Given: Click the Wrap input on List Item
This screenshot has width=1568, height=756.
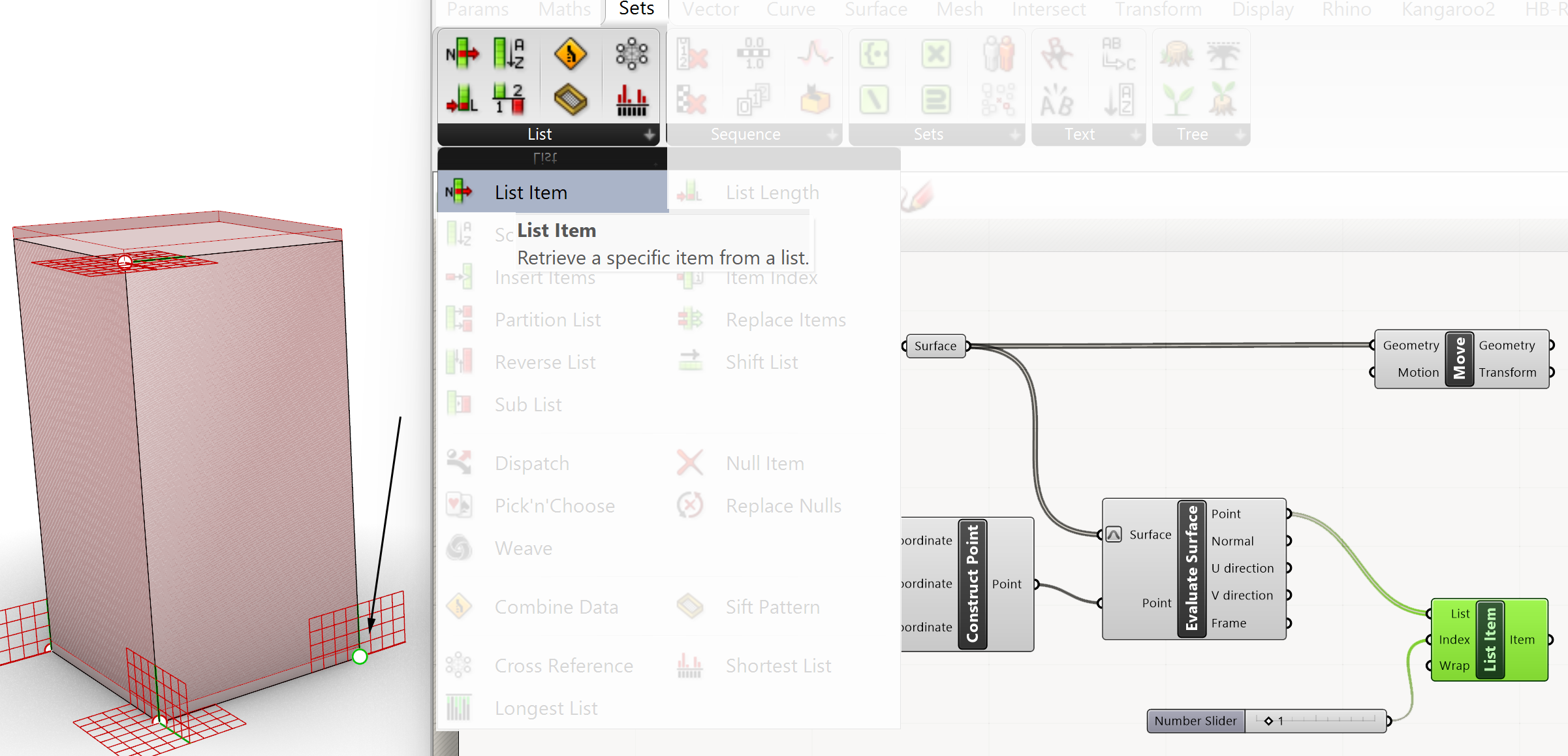Looking at the screenshot, I should click(x=1453, y=666).
